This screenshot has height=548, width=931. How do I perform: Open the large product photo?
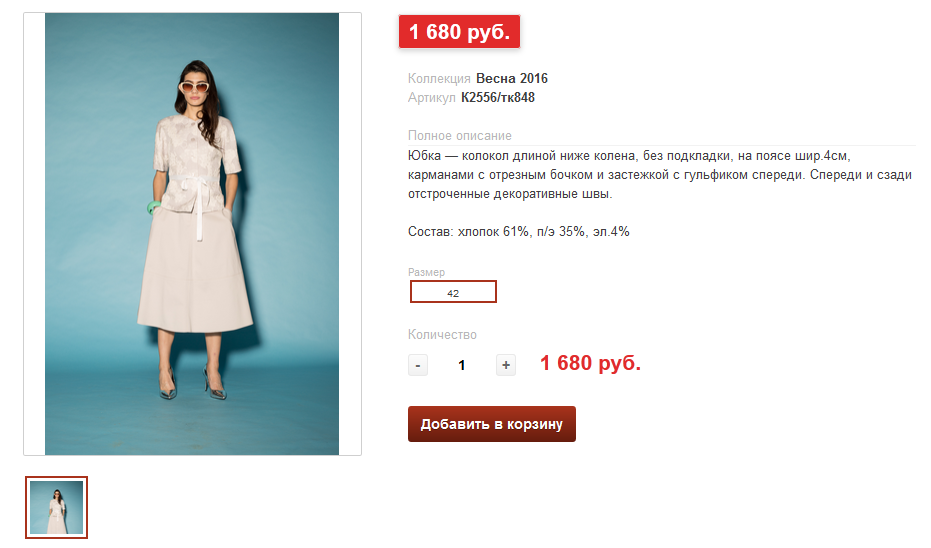point(192,234)
